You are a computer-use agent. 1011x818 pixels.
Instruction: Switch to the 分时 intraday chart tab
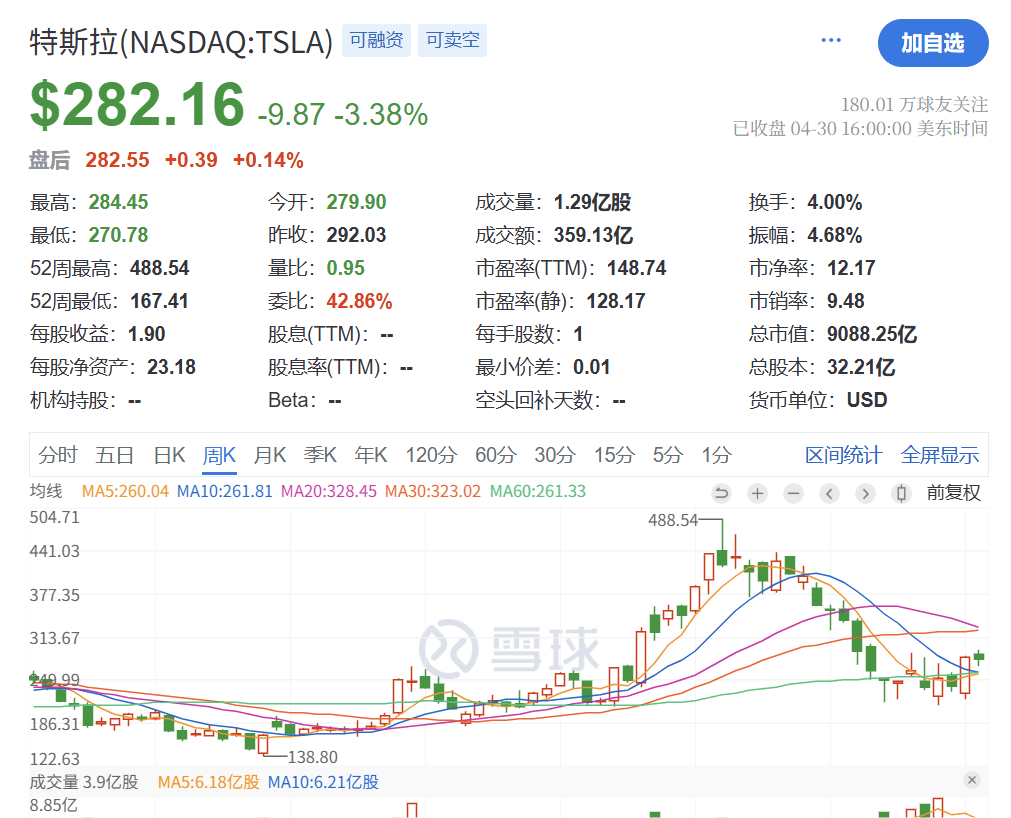pos(57,455)
